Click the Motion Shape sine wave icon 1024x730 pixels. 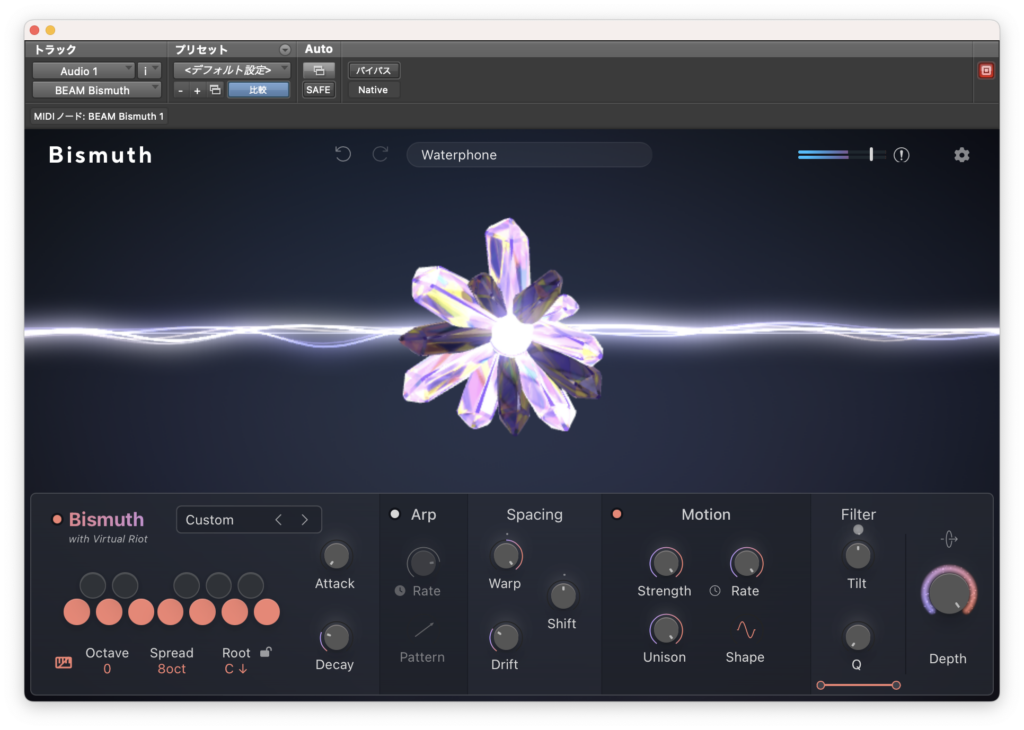point(746,630)
